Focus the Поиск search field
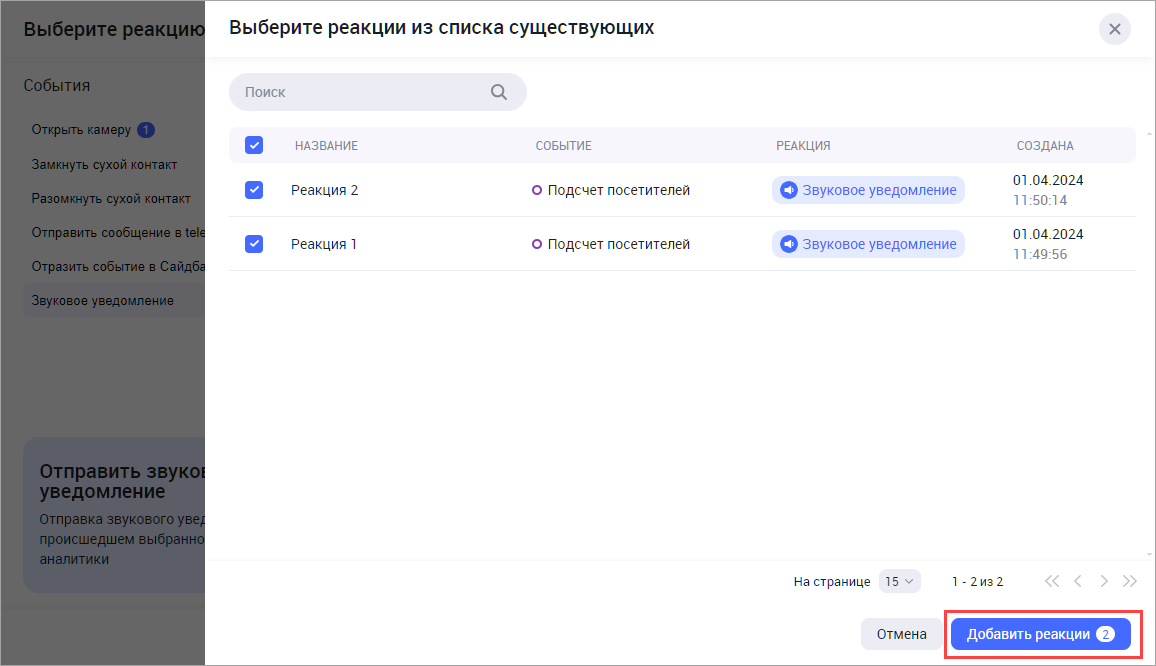Screen dimensions: 1156x666 pyautogui.click(x=360, y=92)
